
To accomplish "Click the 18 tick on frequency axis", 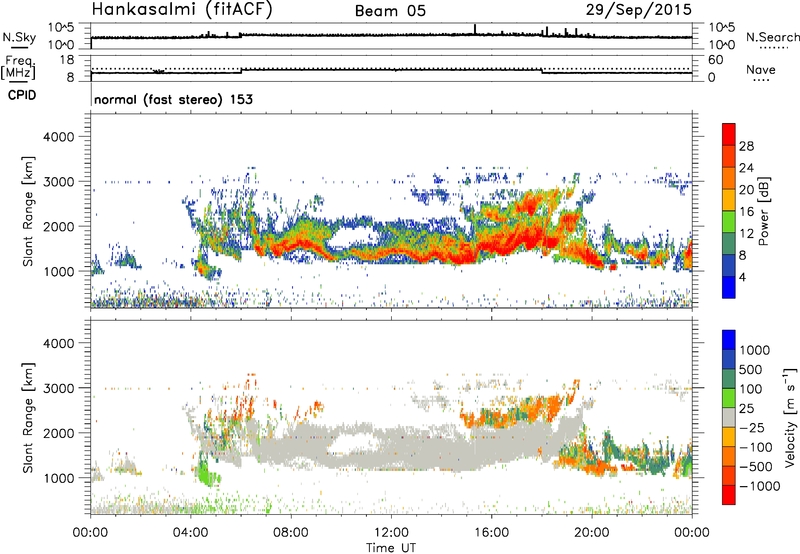I will tap(67, 60).
